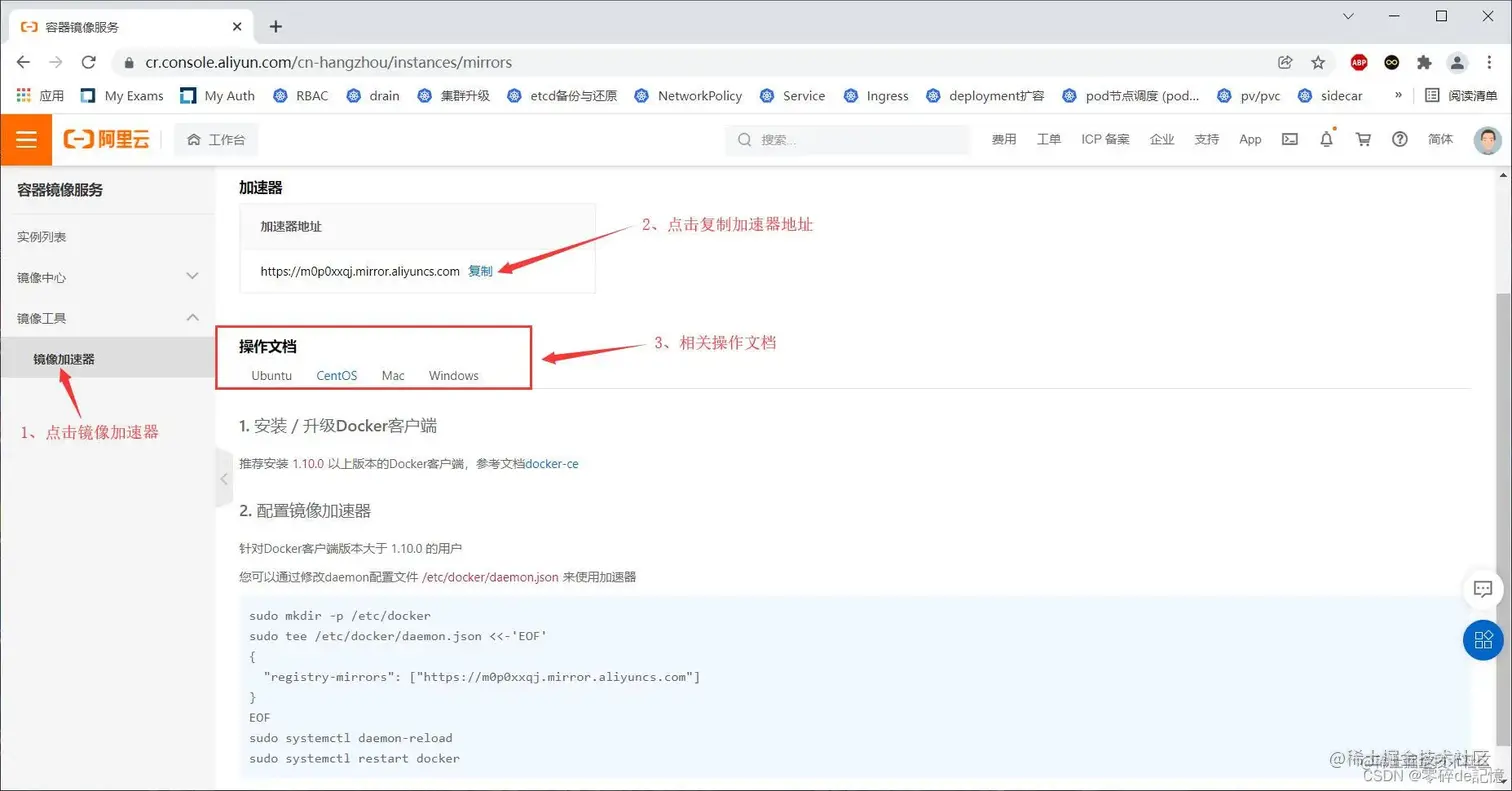Open the help question mark icon
1512x791 pixels.
(x=1400, y=140)
